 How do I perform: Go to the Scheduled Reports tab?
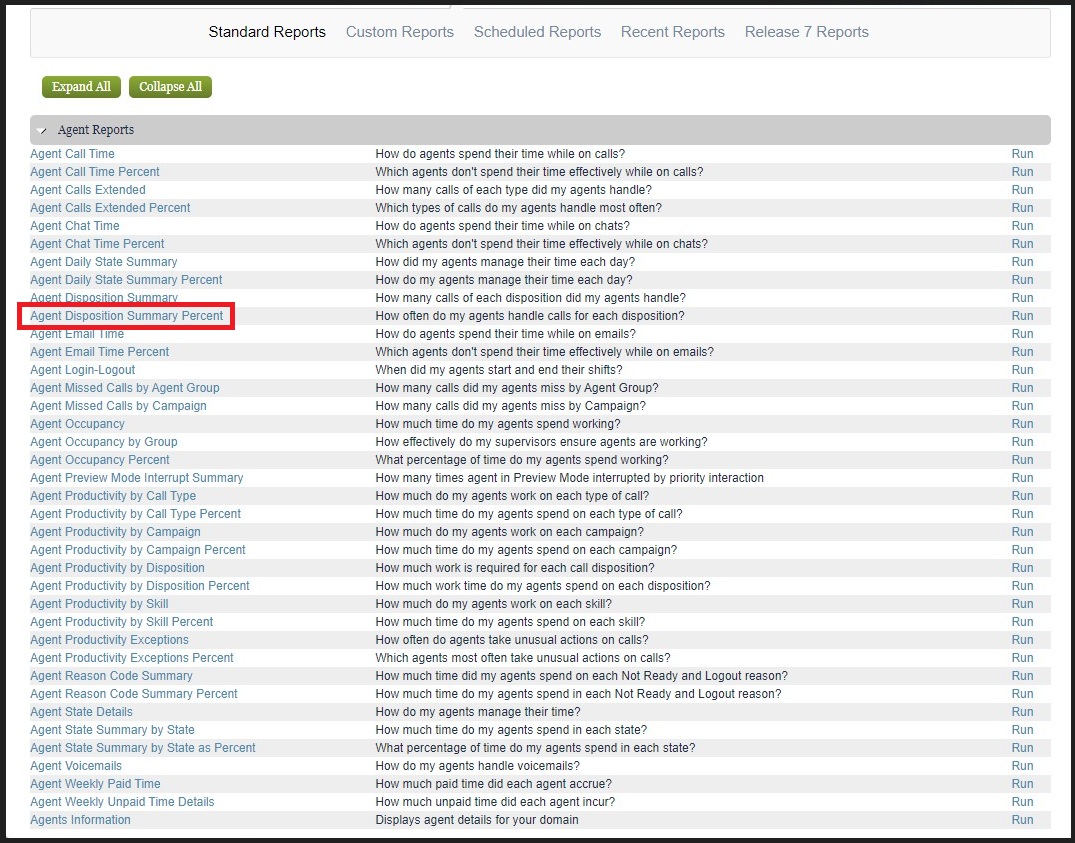(537, 32)
